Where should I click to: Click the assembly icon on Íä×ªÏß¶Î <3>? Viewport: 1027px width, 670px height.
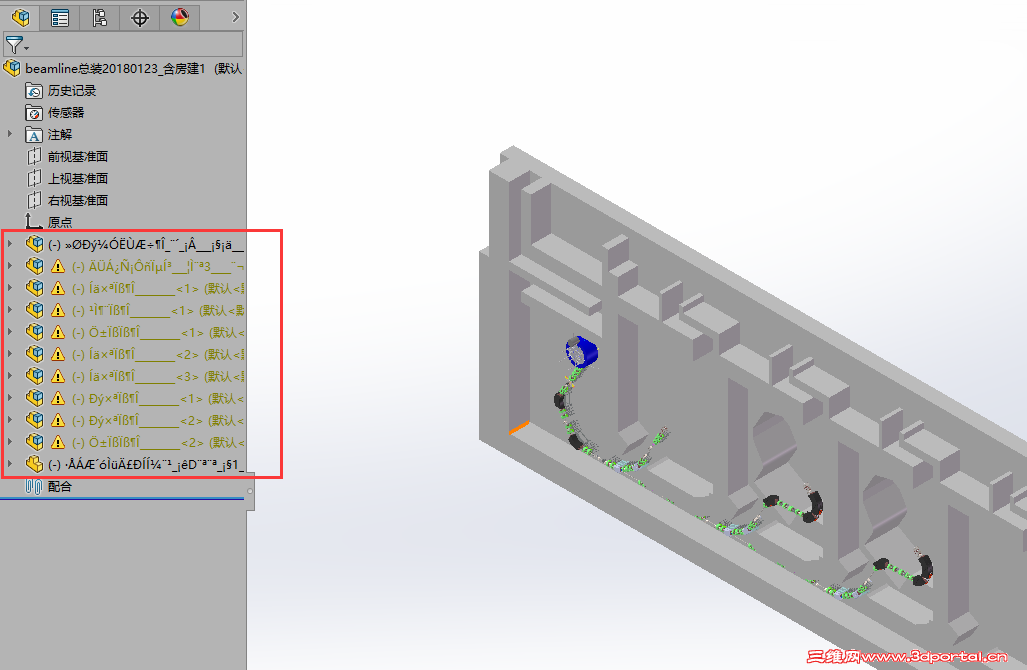click(35, 376)
